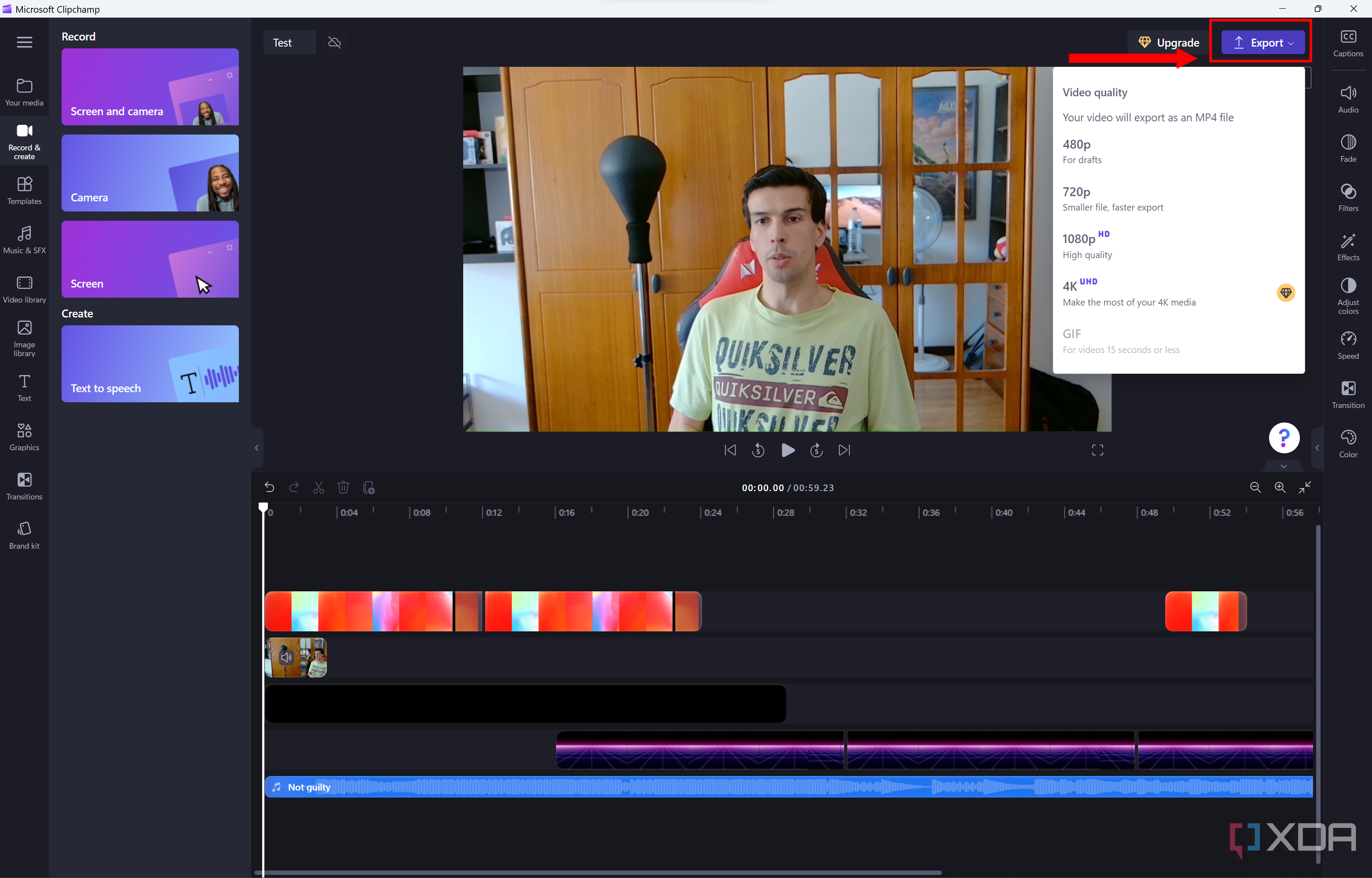The image size is (1372, 878).
Task: Open Graphics in the left sidebar
Action: click(25, 437)
